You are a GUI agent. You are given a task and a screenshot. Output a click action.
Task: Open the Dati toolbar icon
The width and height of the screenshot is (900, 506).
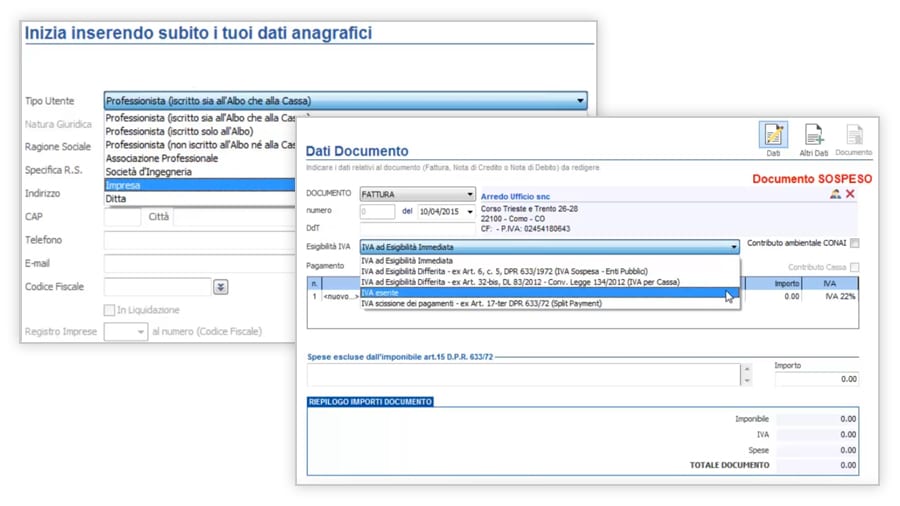coord(773,138)
